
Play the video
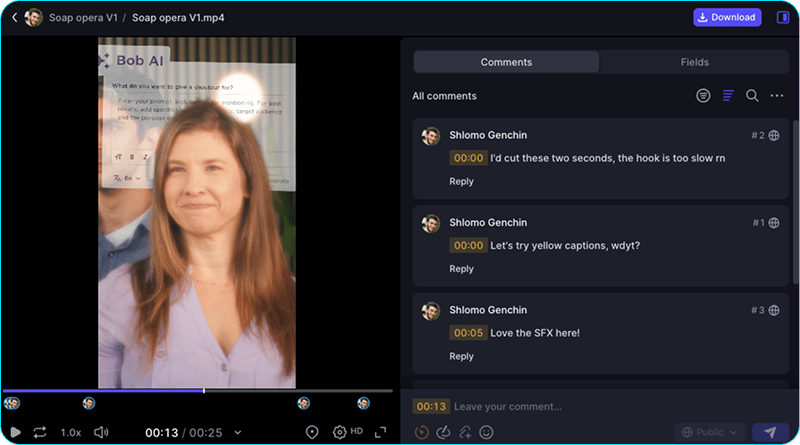pyautogui.click(x=15, y=432)
